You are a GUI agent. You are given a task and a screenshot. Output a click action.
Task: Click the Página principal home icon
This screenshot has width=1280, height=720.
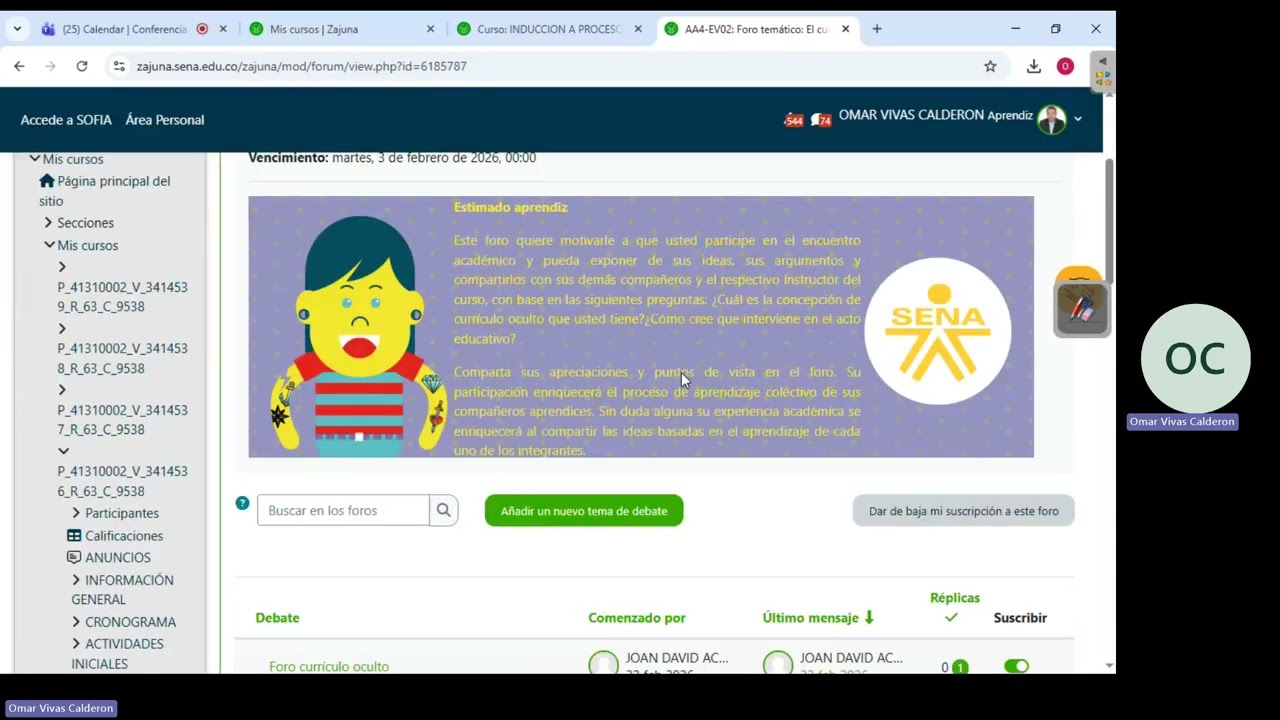pyautogui.click(x=47, y=181)
